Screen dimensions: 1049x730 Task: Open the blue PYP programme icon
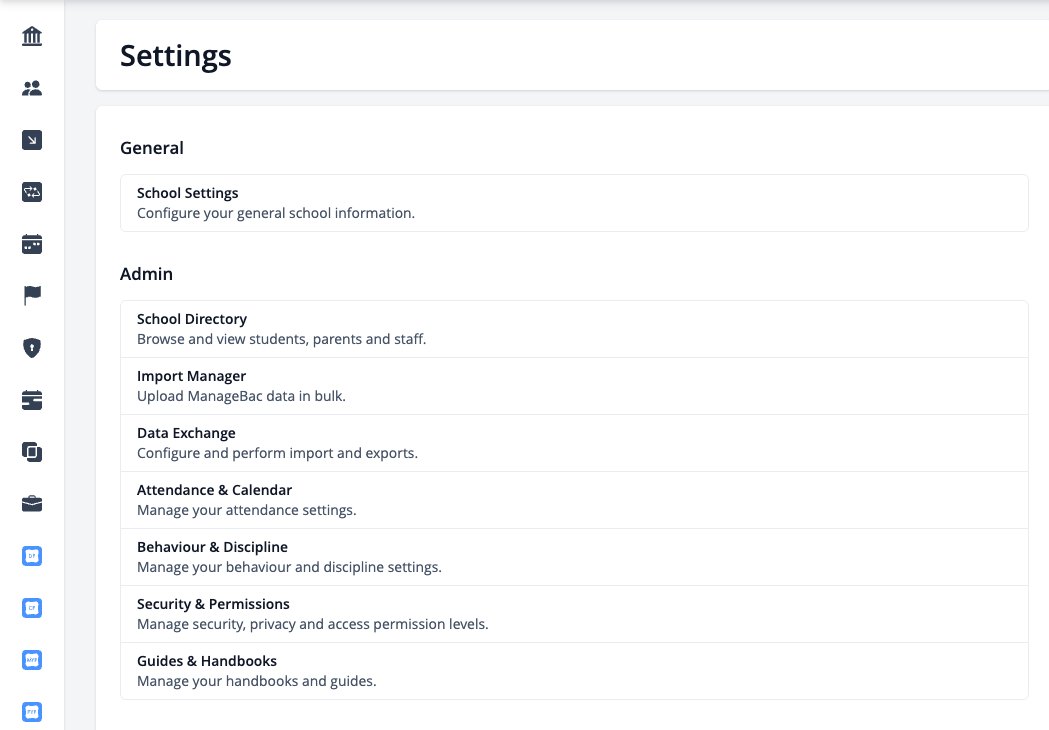pyautogui.click(x=31, y=712)
